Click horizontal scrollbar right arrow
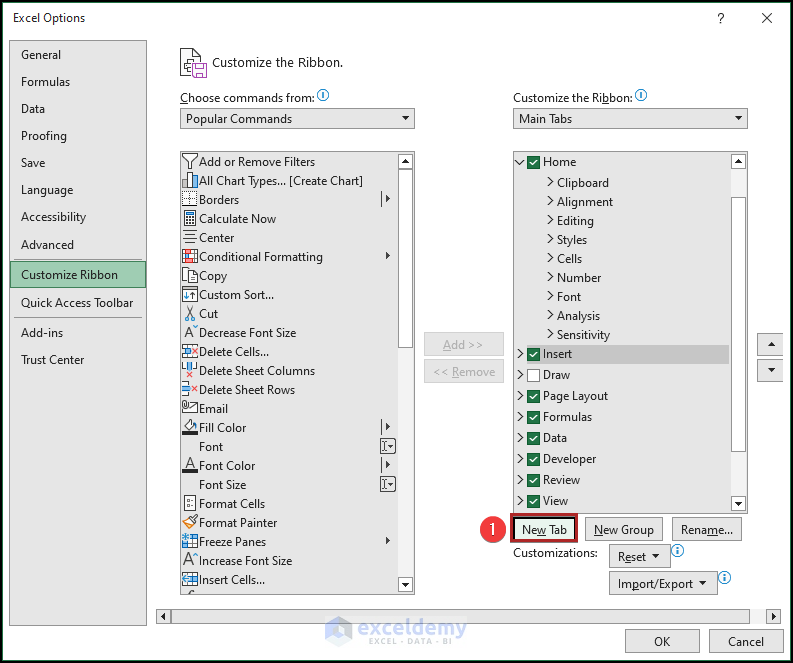 pos(773,616)
